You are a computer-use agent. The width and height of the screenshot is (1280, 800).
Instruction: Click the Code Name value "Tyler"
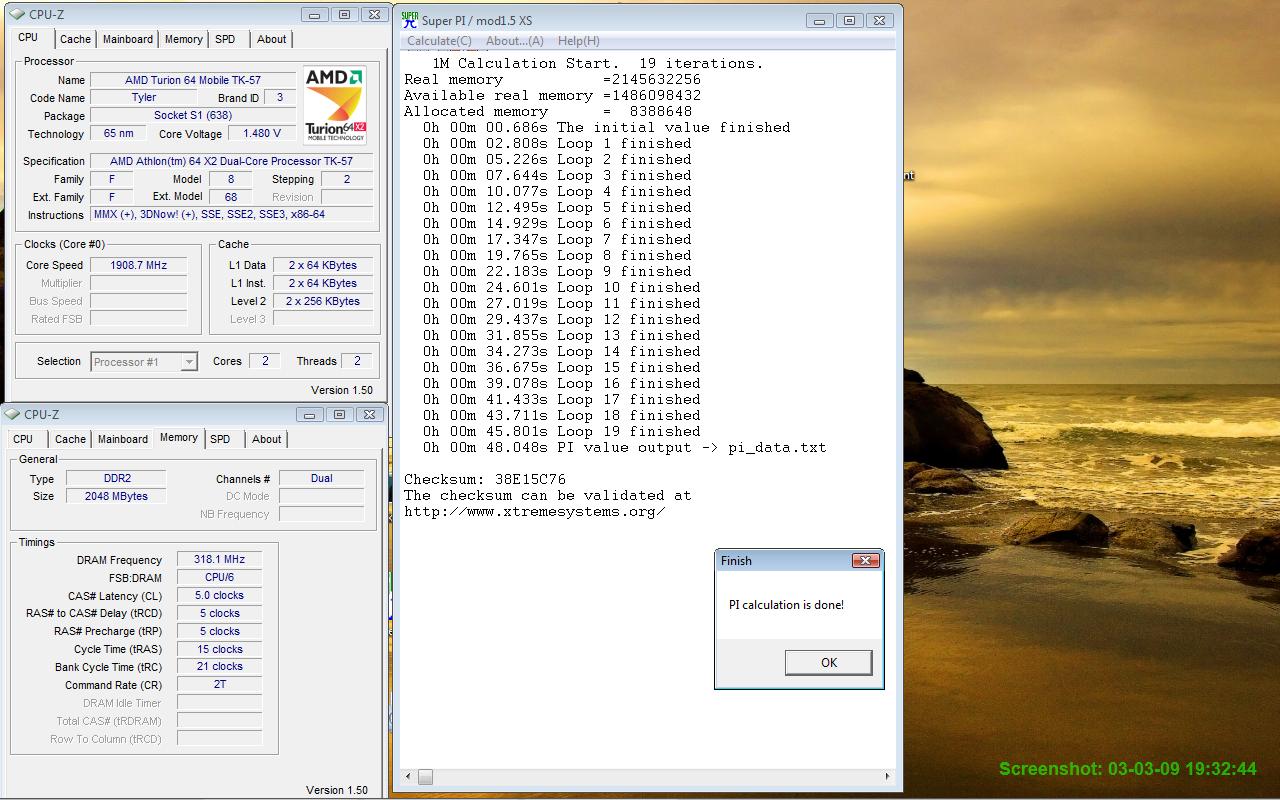(x=144, y=98)
